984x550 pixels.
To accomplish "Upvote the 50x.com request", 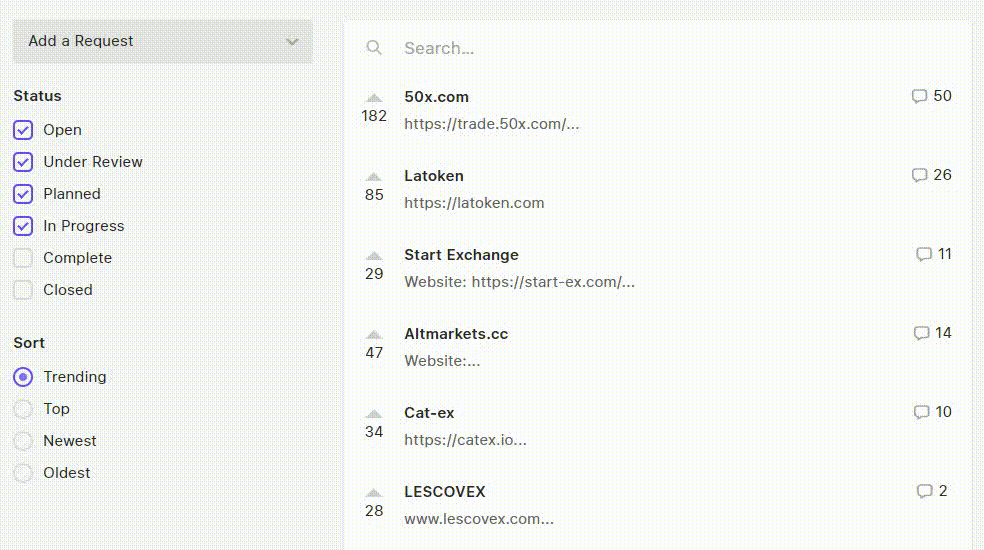I will [374, 97].
